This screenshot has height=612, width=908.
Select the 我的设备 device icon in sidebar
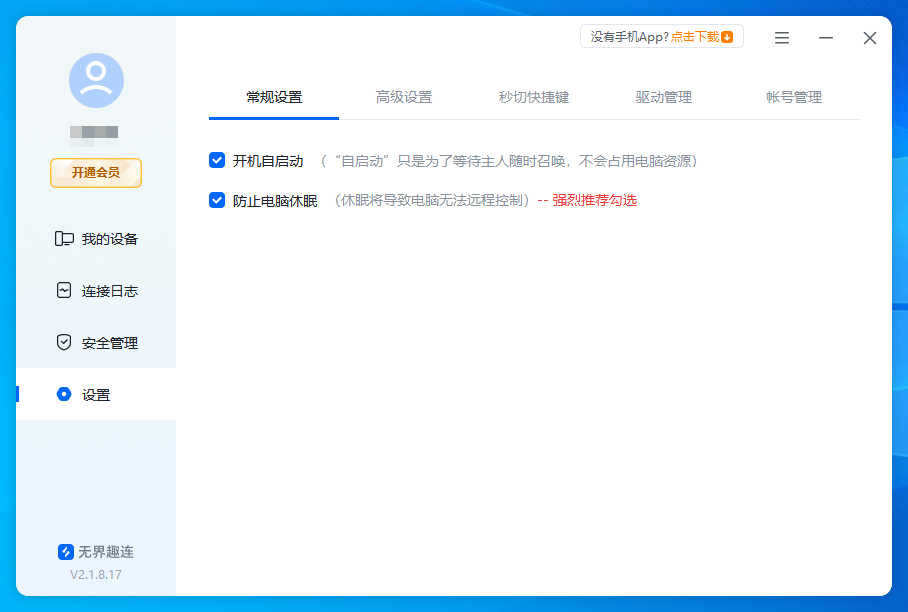pos(62,238)
